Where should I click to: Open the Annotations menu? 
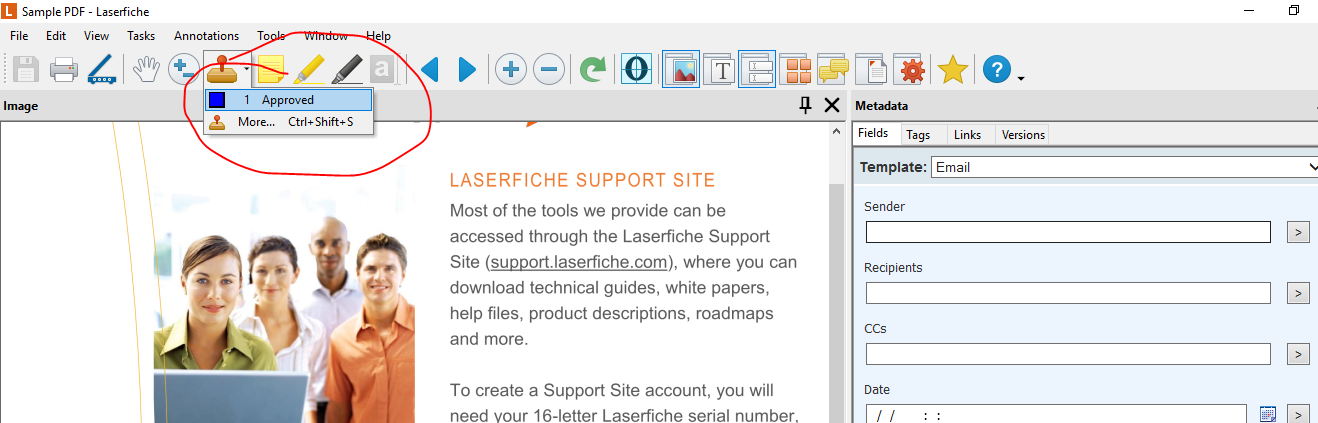(x=207, y=36)
